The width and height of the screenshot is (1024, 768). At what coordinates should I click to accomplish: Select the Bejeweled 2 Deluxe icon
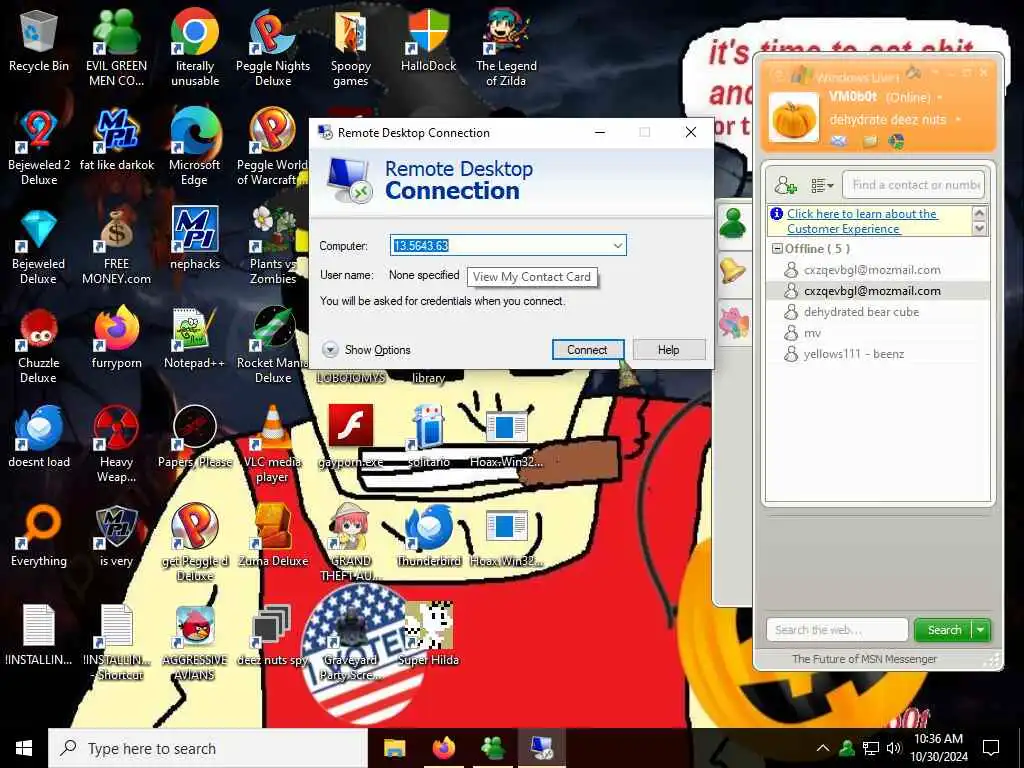coord(39,148)
